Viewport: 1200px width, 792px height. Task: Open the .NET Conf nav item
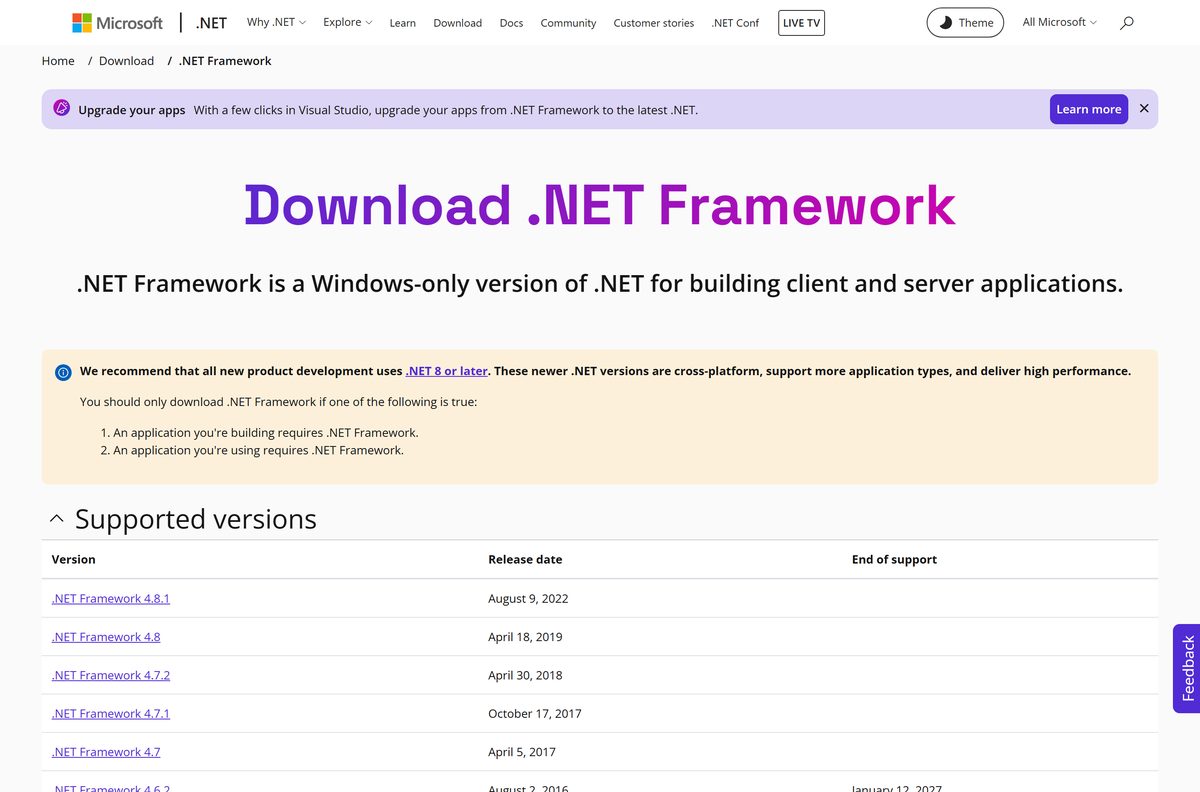tap(735, 23)
